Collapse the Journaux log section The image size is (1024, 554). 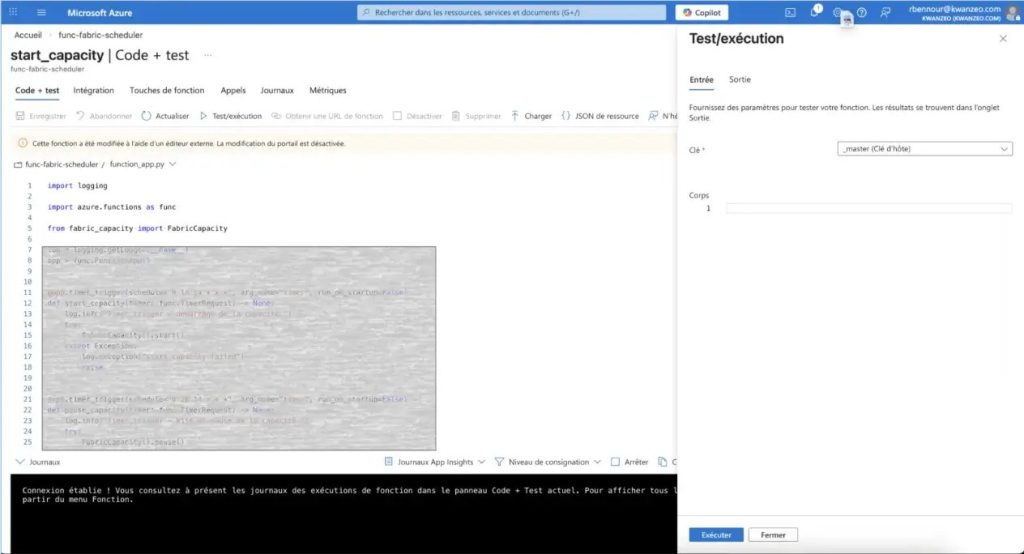click(20, 462)
